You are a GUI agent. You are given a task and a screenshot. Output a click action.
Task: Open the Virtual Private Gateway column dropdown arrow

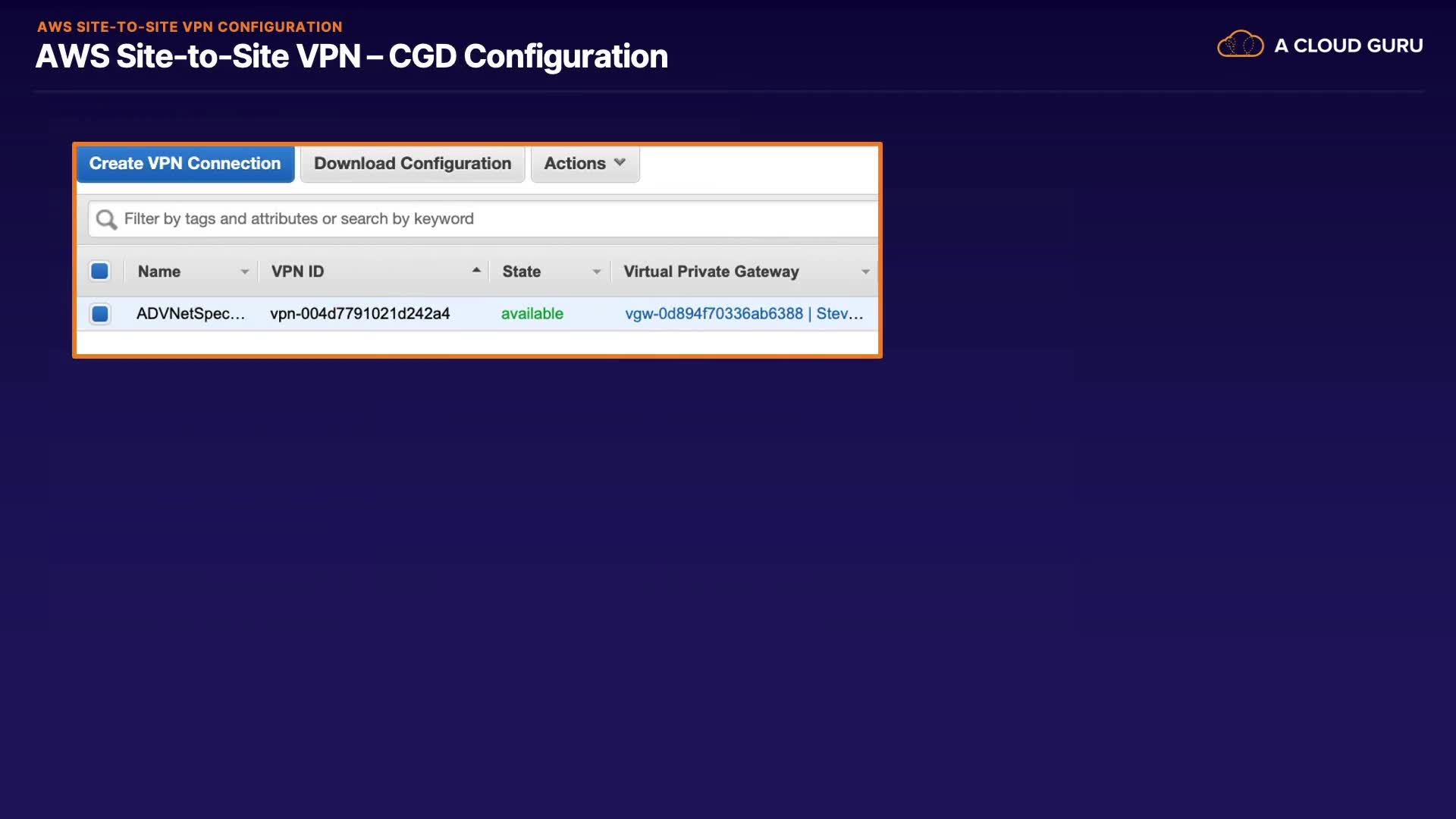click(x=865, y=271)
